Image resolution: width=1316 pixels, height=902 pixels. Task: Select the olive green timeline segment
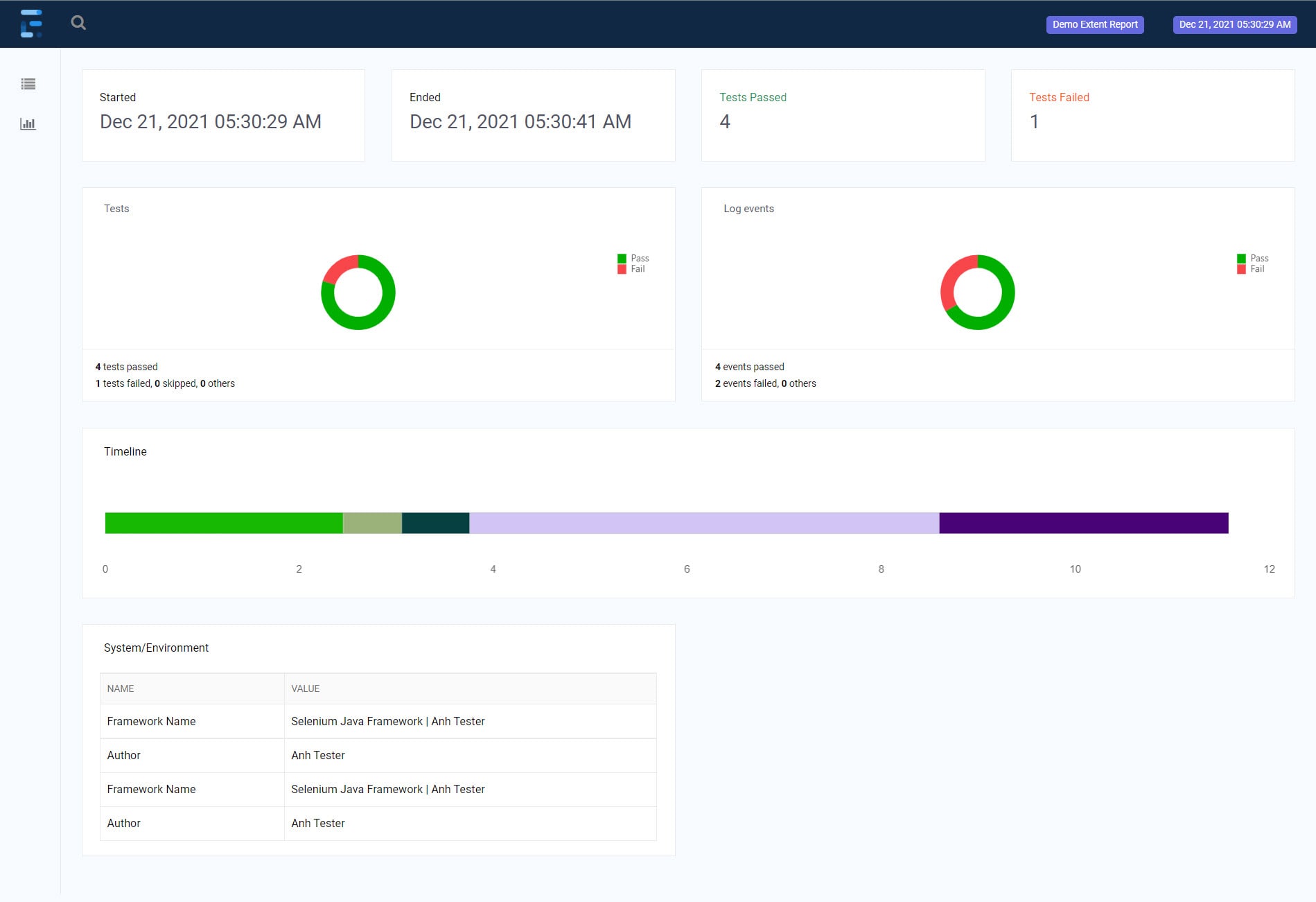pyautogui.click(x=372, y=523)
